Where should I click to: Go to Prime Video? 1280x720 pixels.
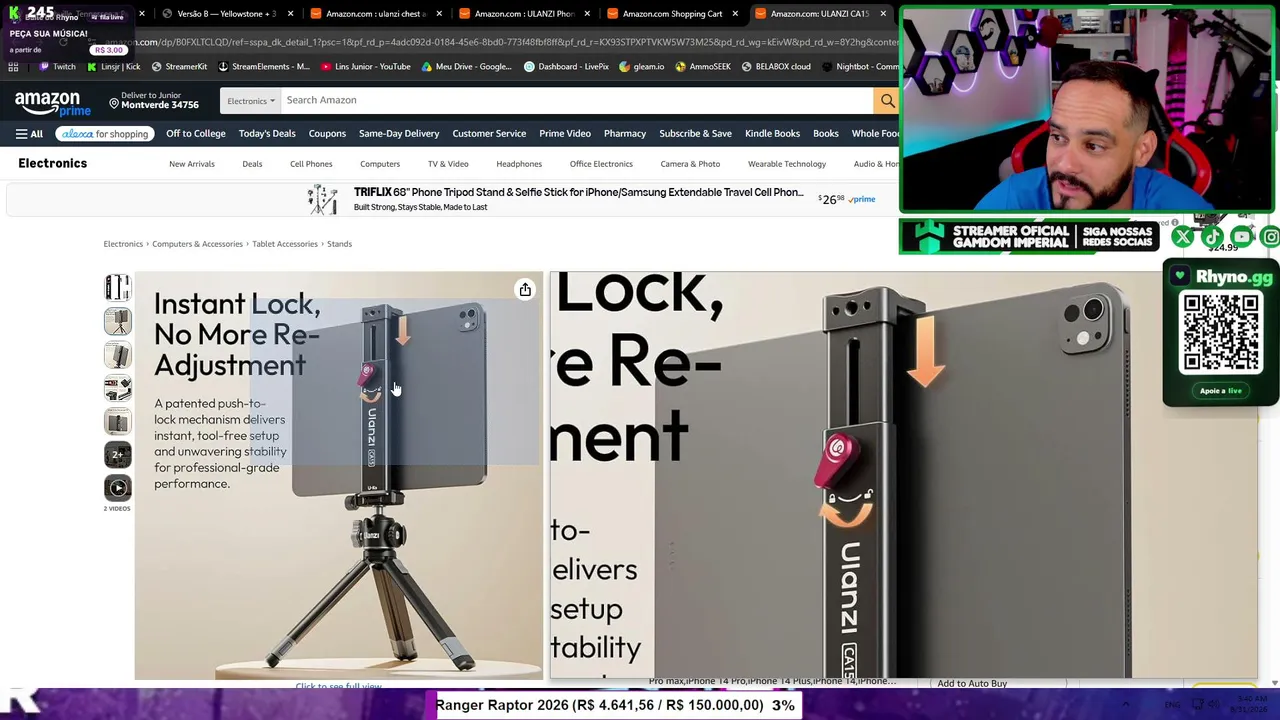click(565, 134)
